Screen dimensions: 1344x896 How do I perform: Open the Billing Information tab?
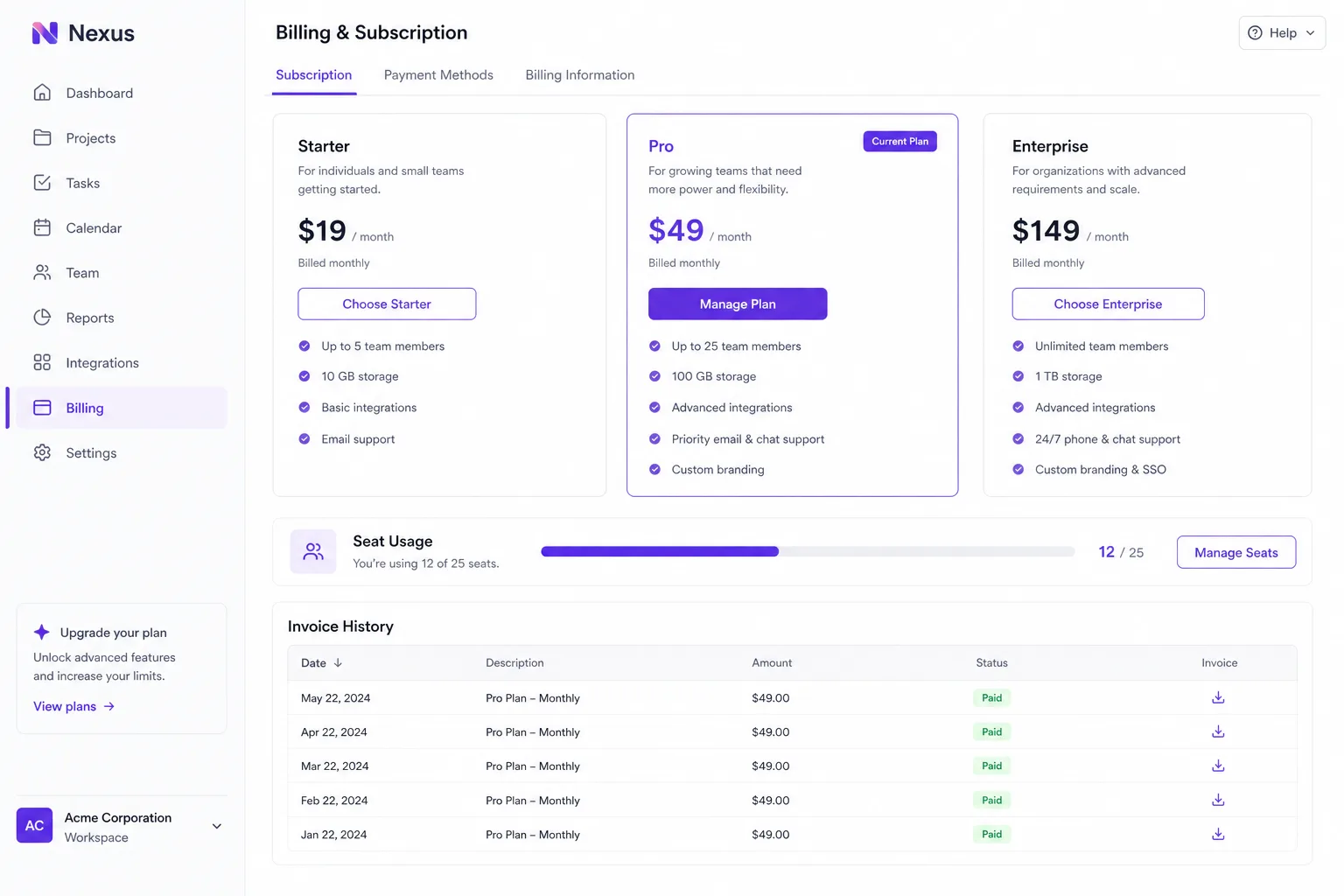[580, 75]
